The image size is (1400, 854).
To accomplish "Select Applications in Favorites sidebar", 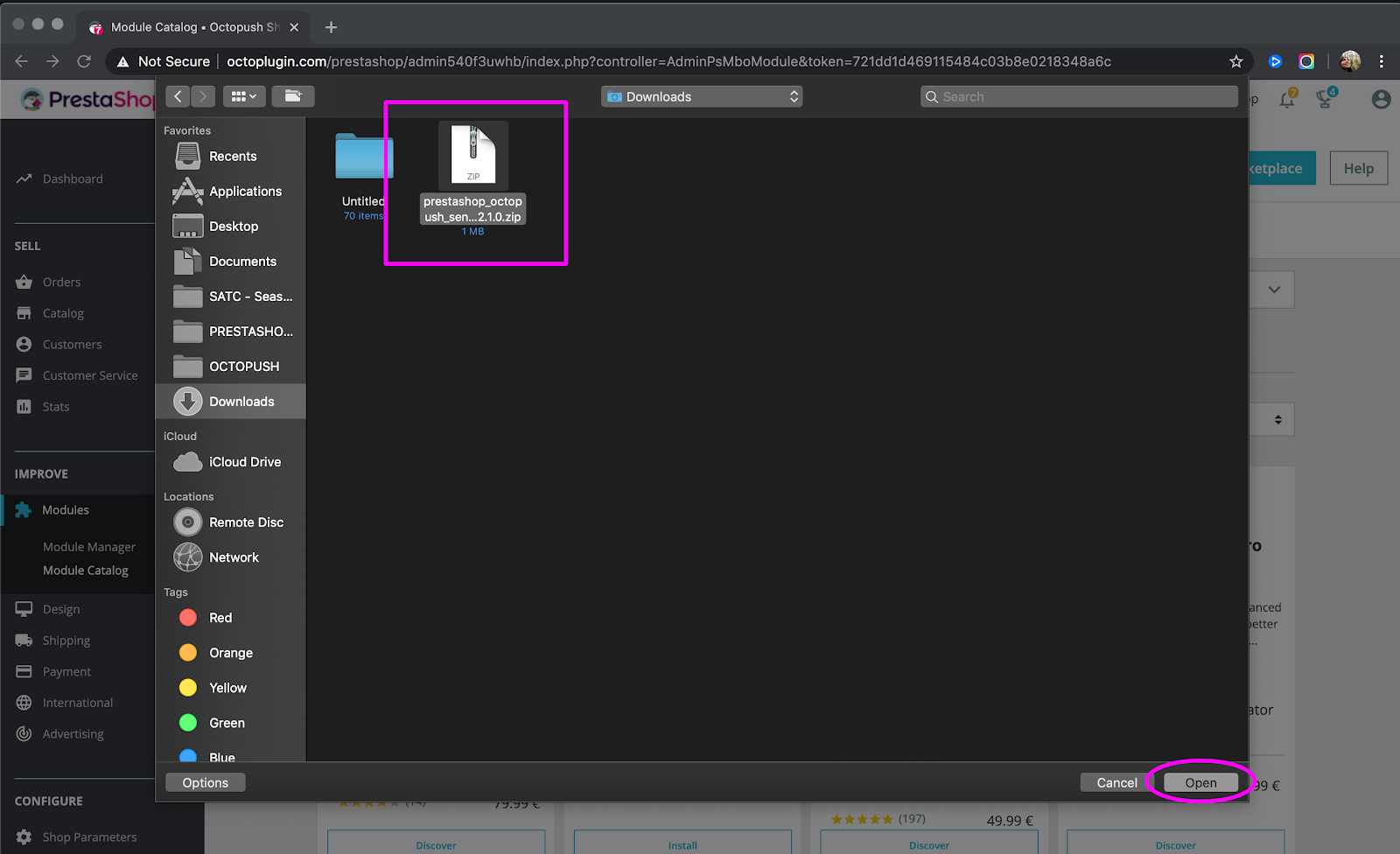I will (232, 192).
